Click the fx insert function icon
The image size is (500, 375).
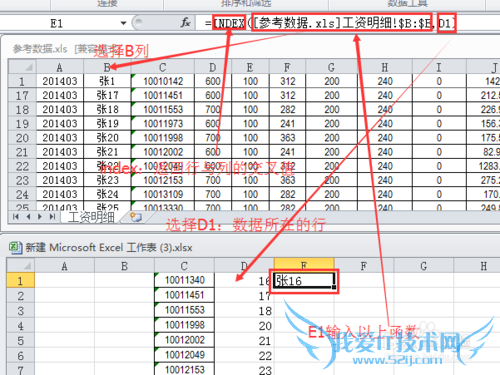(185, 23)
